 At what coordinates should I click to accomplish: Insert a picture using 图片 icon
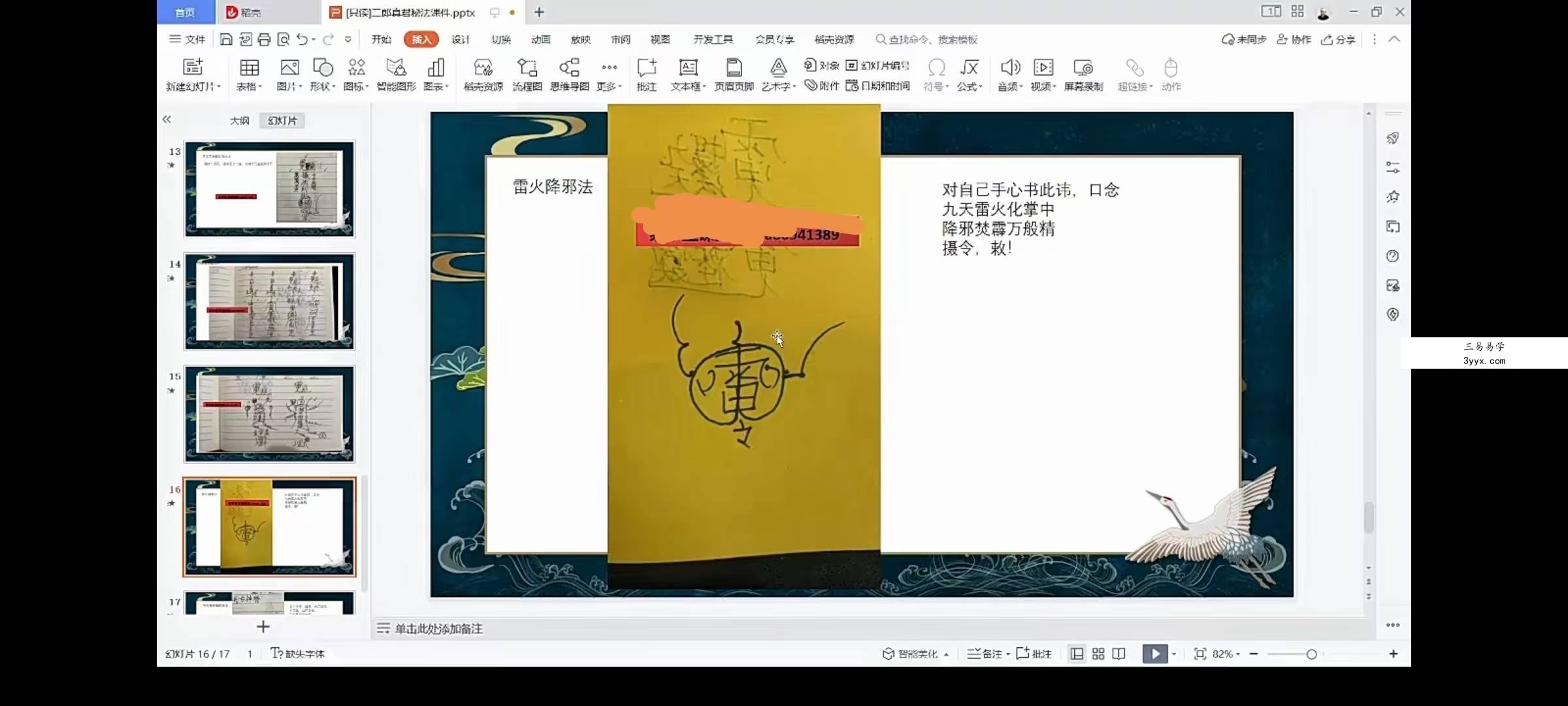289,75
